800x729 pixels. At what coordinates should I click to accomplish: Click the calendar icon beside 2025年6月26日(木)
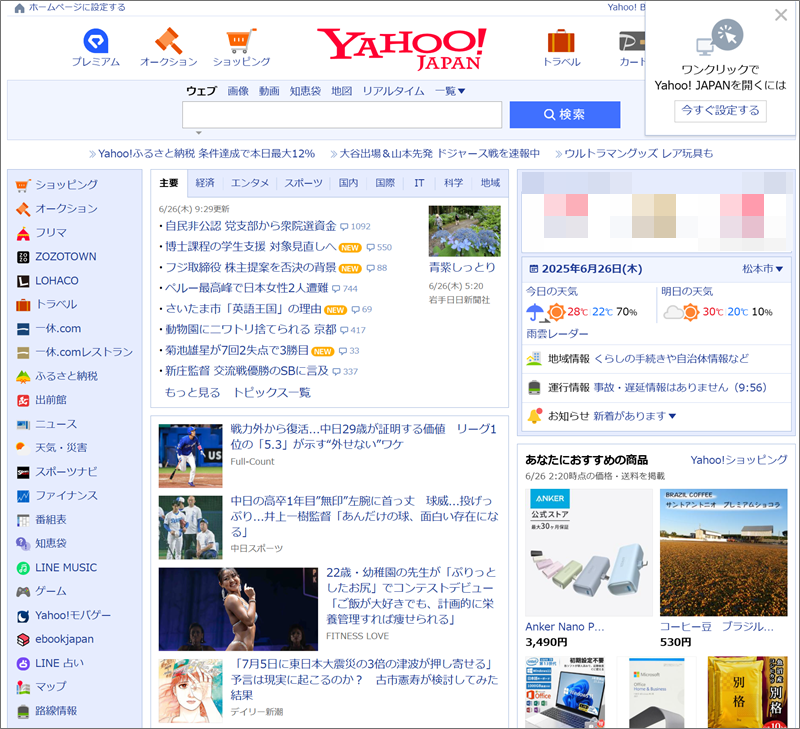pyautogui.click(x=534, y=269)
